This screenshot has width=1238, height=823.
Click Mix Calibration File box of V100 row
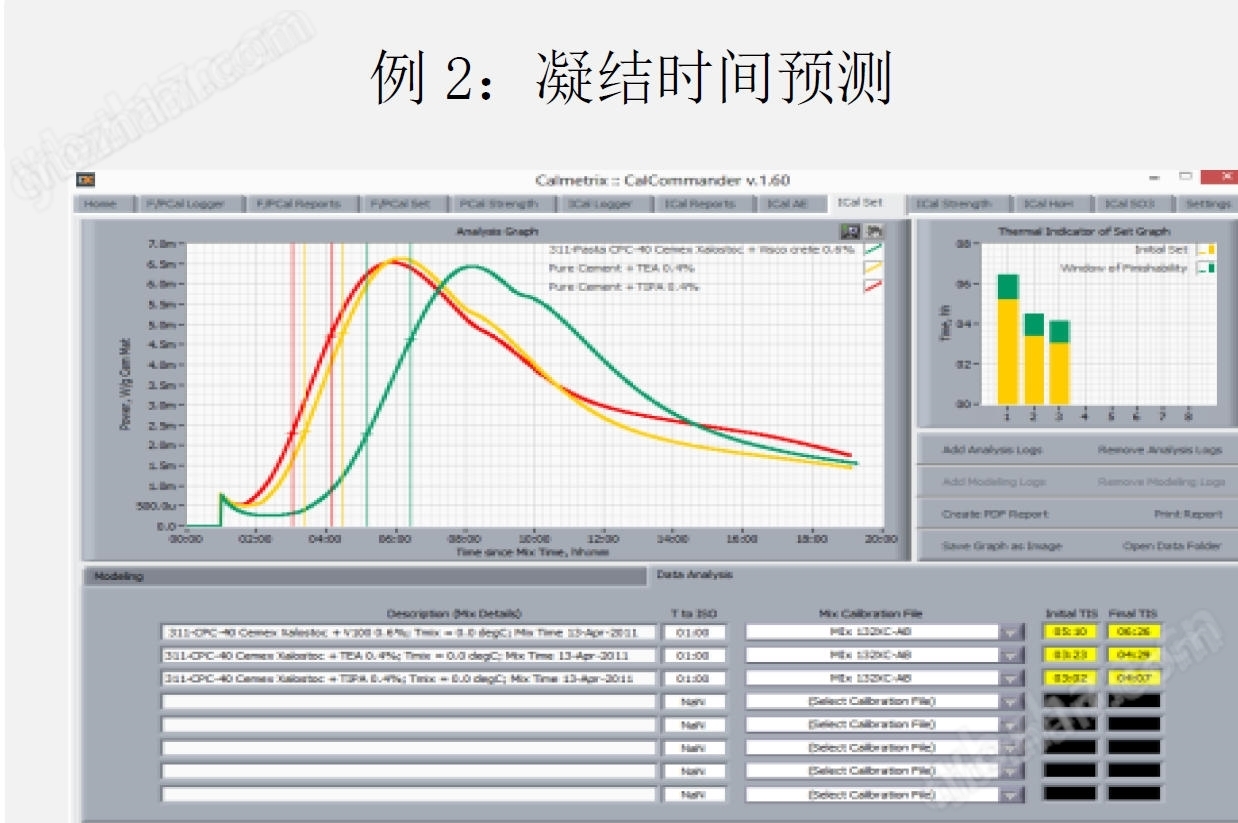[x=873, y=632]
